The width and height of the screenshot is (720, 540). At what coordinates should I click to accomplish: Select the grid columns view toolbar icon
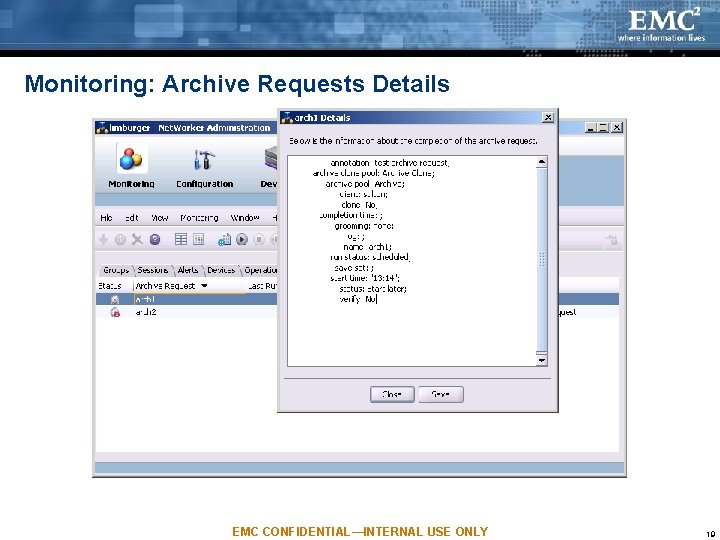[198, 239]
